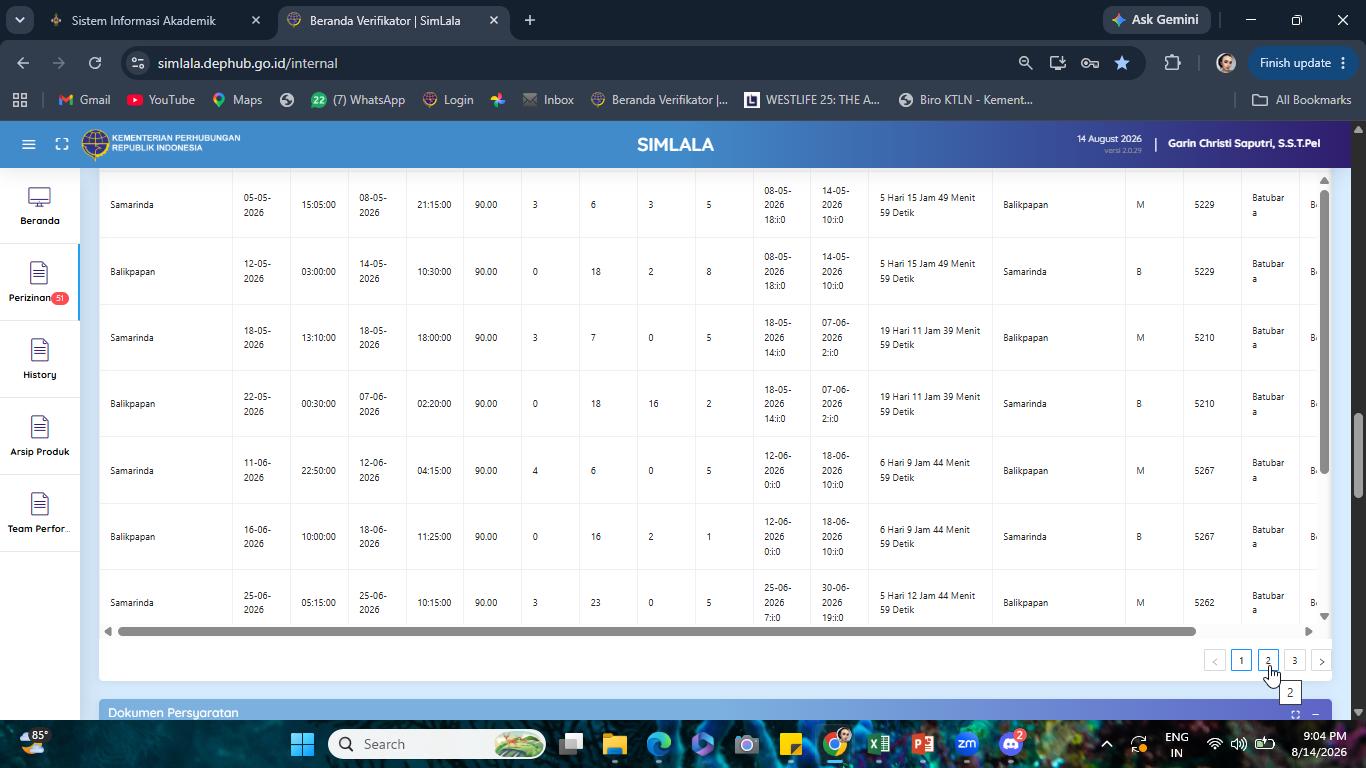Open the History sidebar item

40,360
